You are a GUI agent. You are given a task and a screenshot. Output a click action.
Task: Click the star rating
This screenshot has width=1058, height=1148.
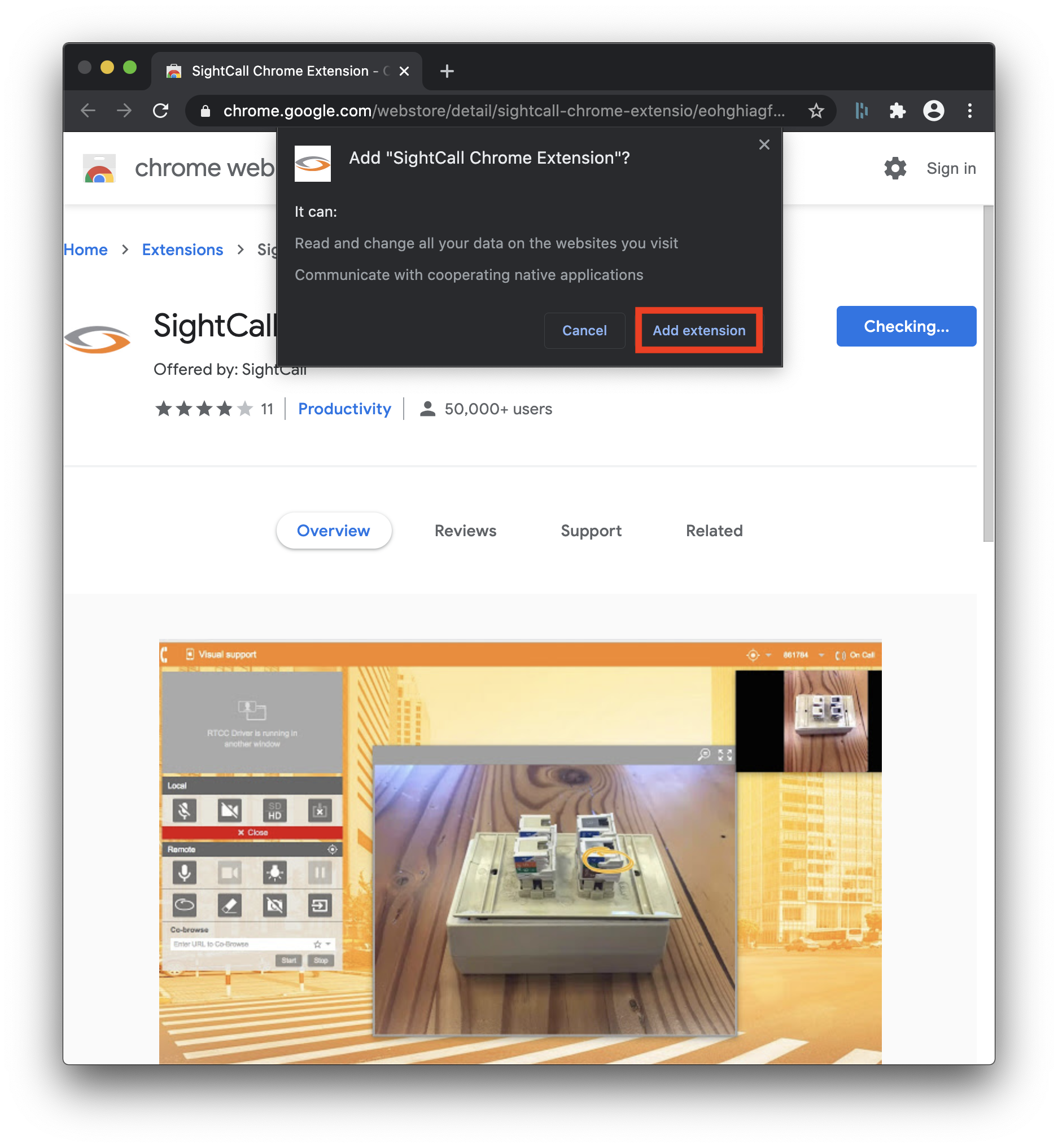[x=204, y=409]
